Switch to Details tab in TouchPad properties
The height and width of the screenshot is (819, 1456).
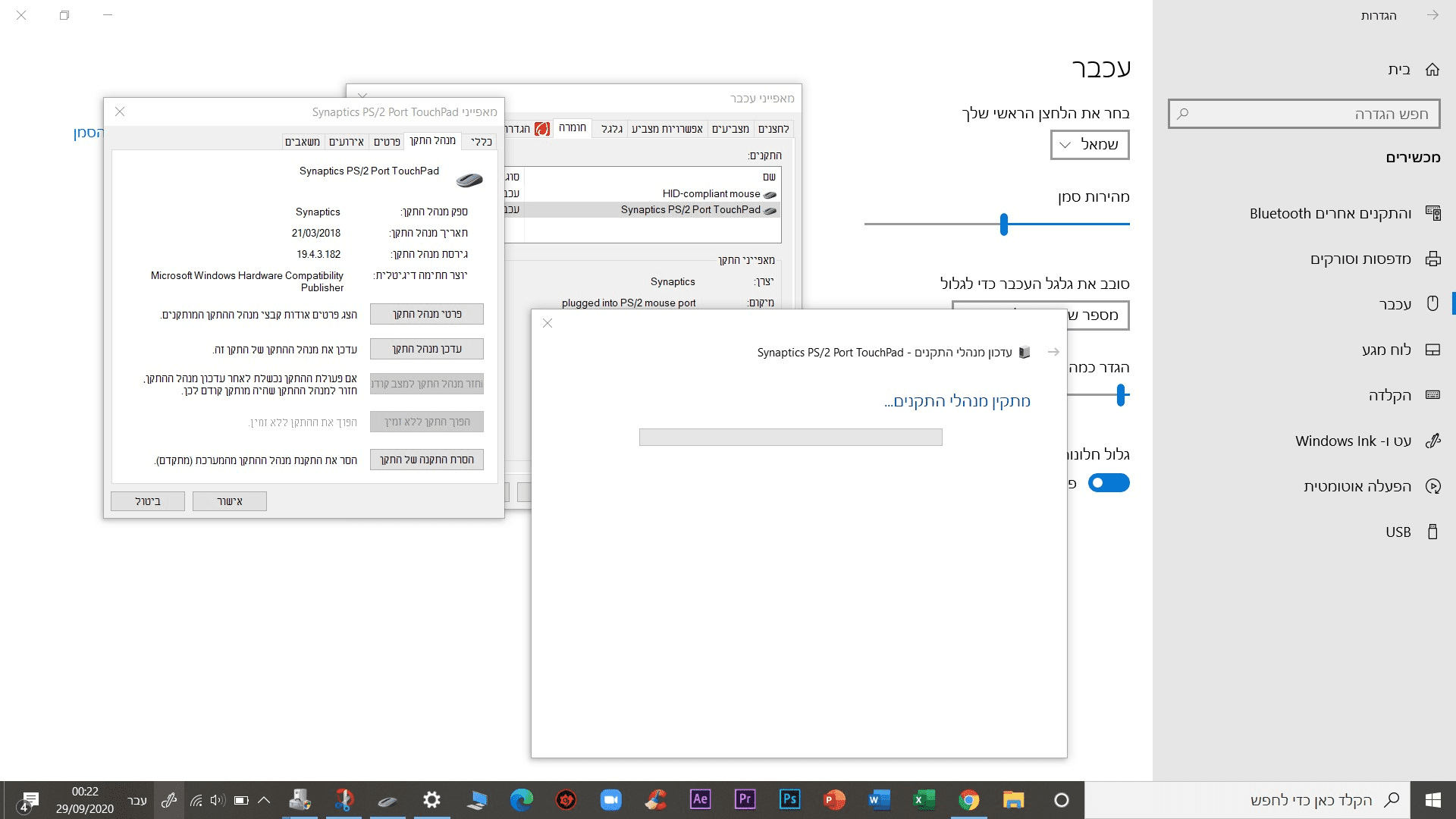(x=387, y=142)
